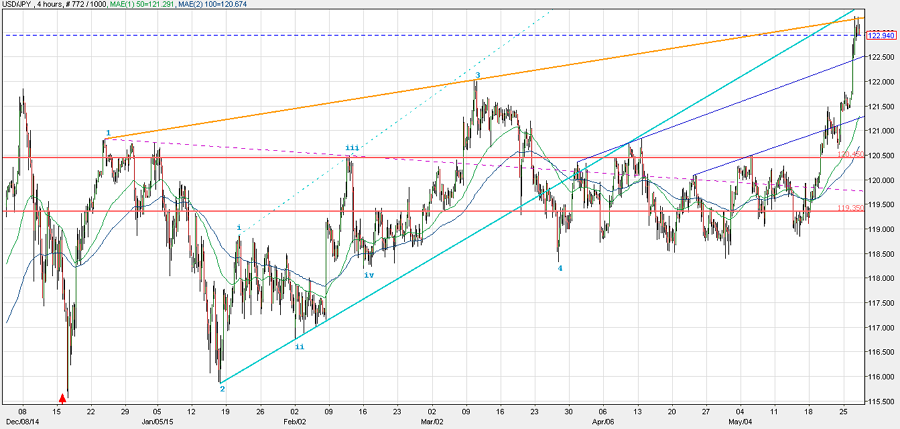Click the sub-wave label 'iii'
The image size is (900, 429).
tap(351, 148)
